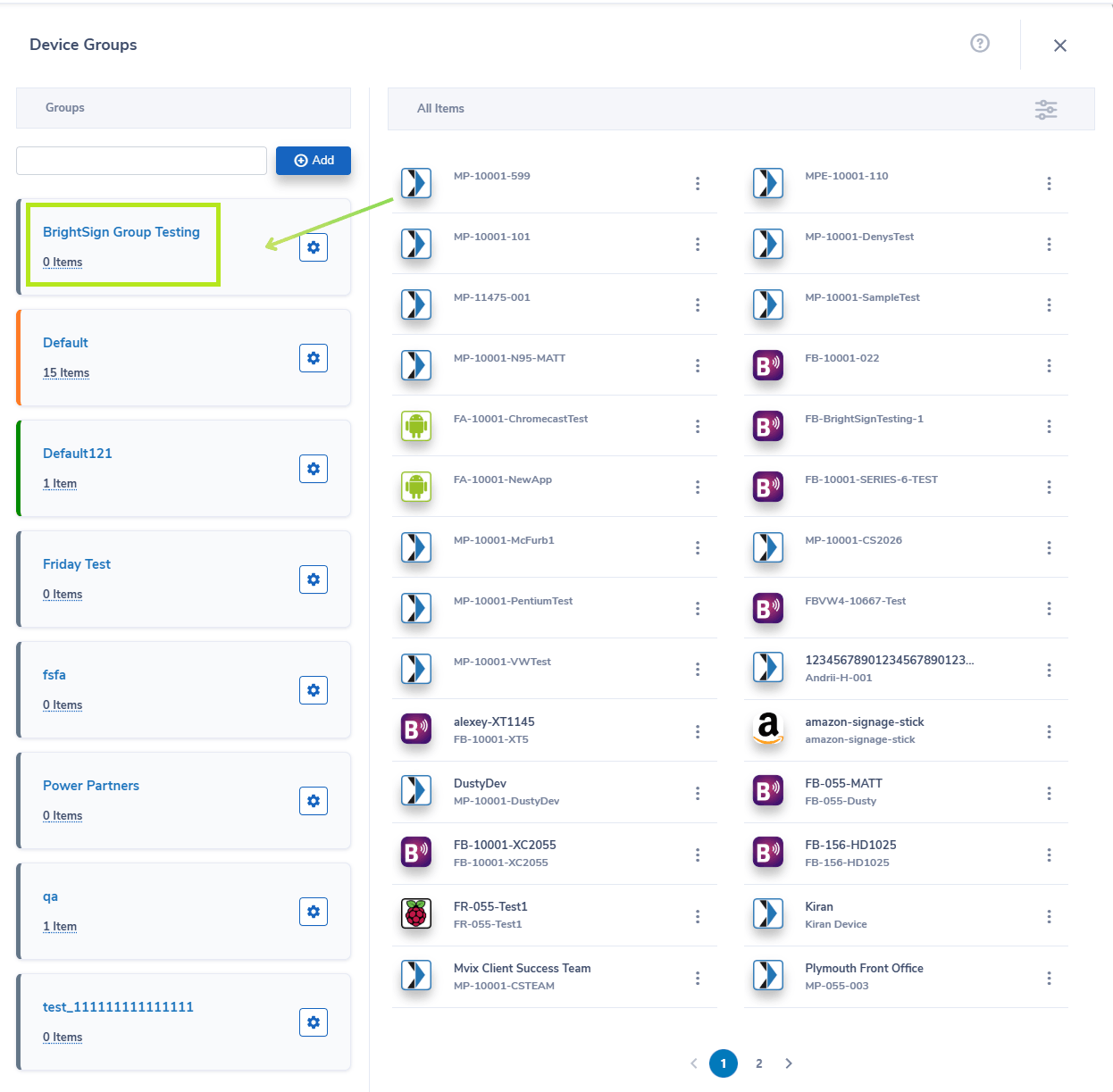This screenshot has width=1113, height=1092.
Task: Open the three-dot menu for MP-10001-DenysTest
Action: [x=1049, y=244]
